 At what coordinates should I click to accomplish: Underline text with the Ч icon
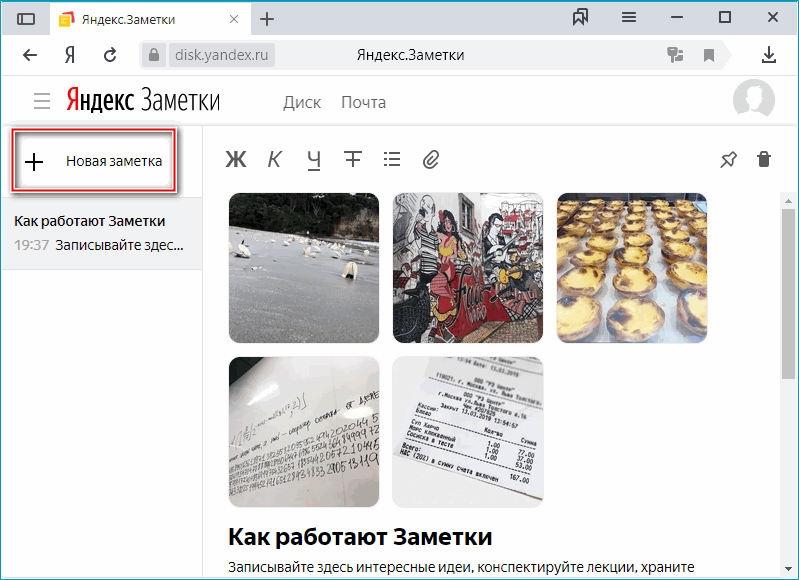click(314, 160)
